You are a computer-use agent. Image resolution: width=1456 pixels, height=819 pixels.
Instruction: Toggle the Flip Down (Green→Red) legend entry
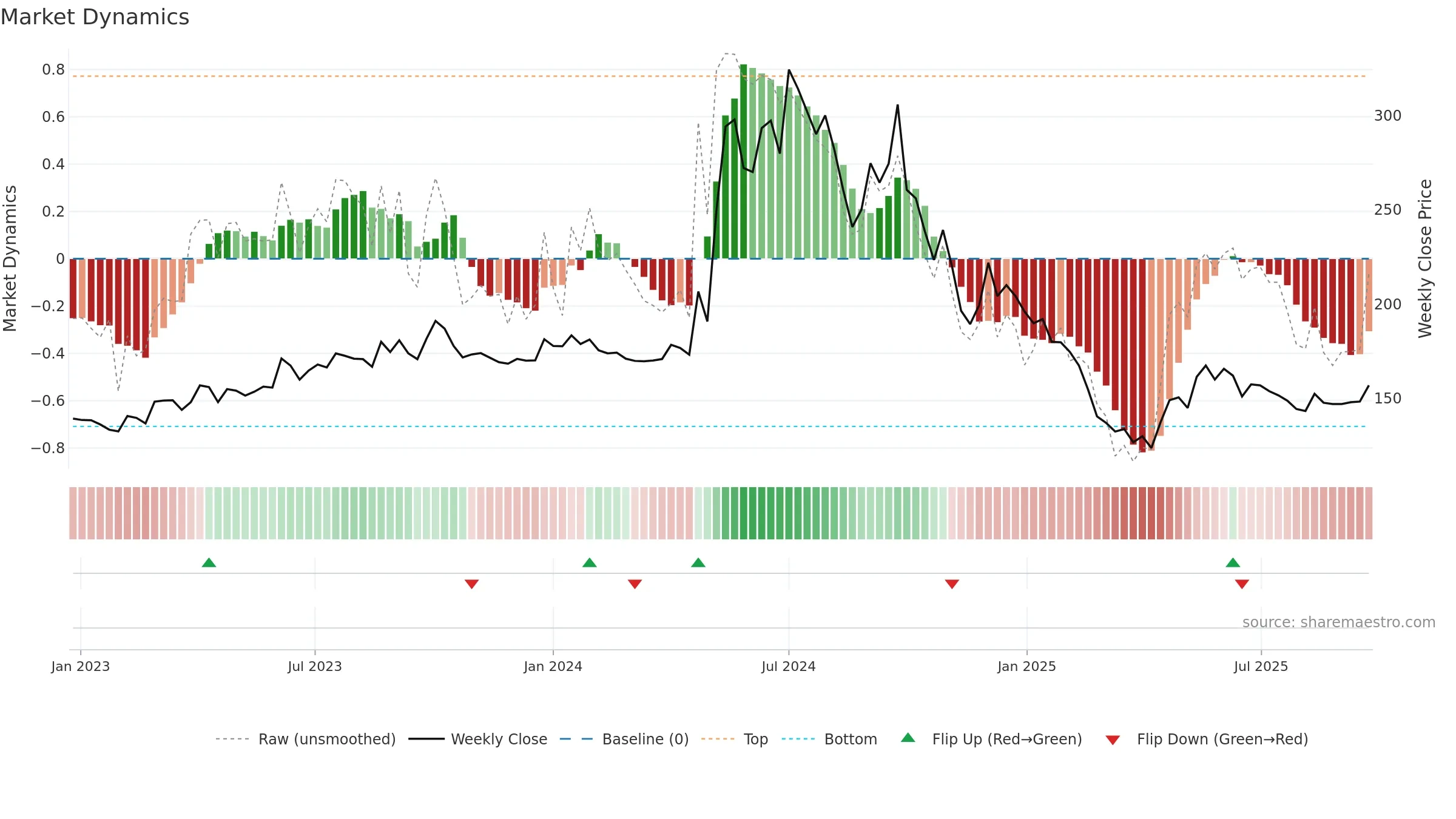pyautogui.click(x=1207, y=739)
